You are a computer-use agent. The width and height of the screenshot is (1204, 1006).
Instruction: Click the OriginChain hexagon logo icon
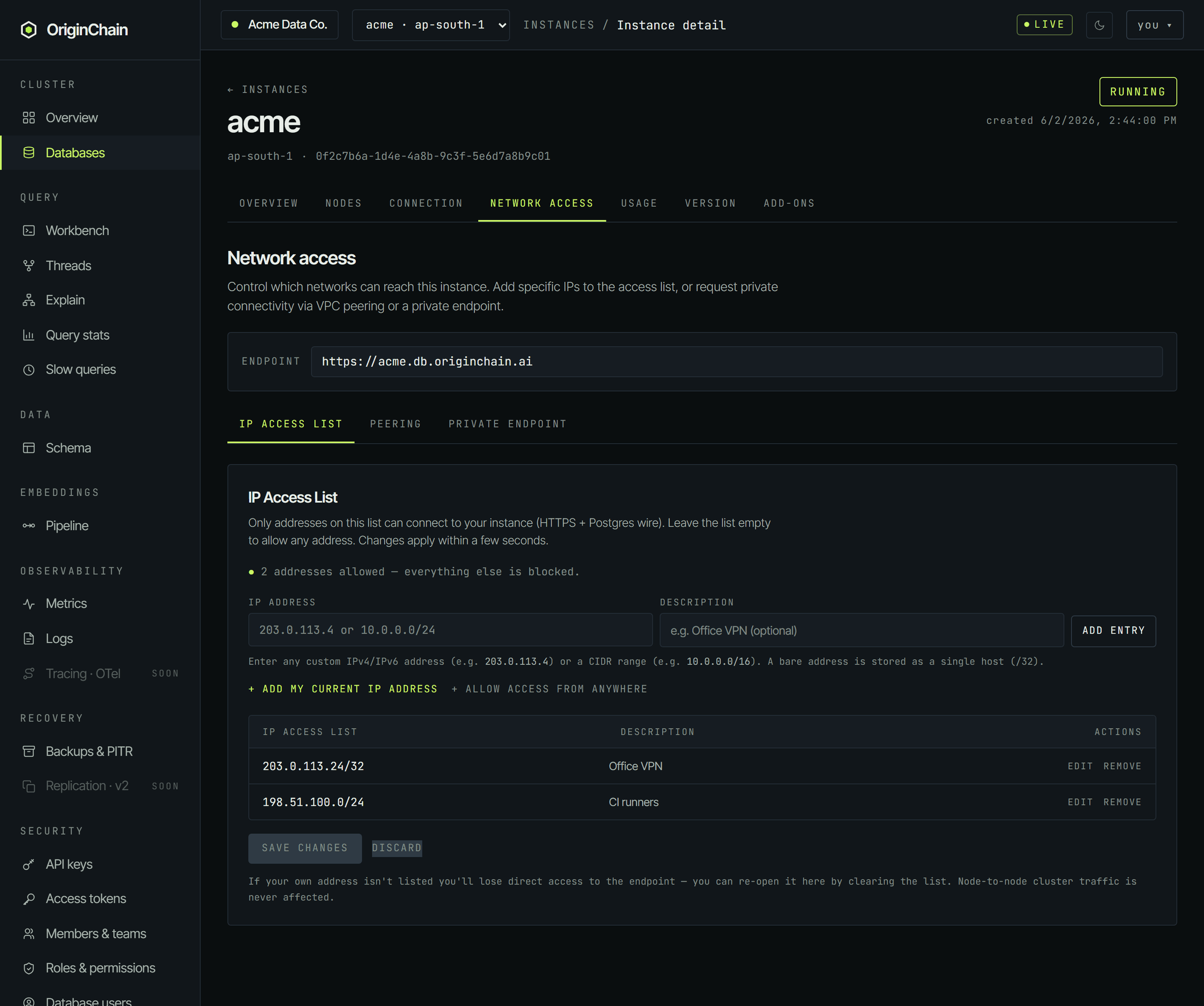[28, 30]
